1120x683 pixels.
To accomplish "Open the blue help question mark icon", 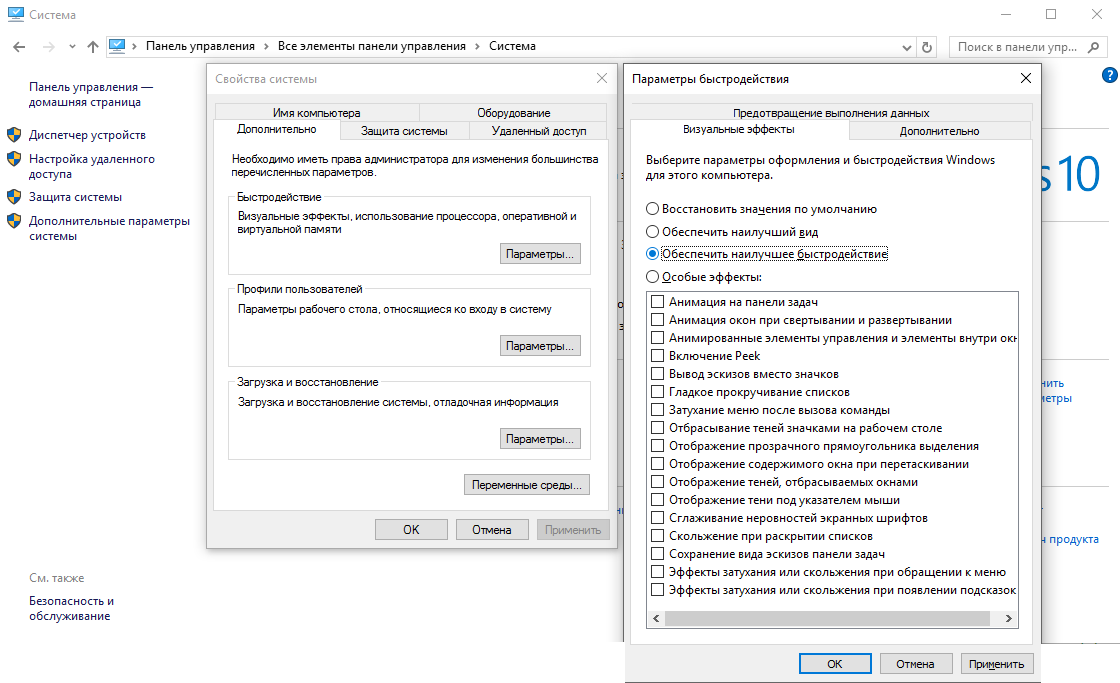I will [x=1109, y=75].
